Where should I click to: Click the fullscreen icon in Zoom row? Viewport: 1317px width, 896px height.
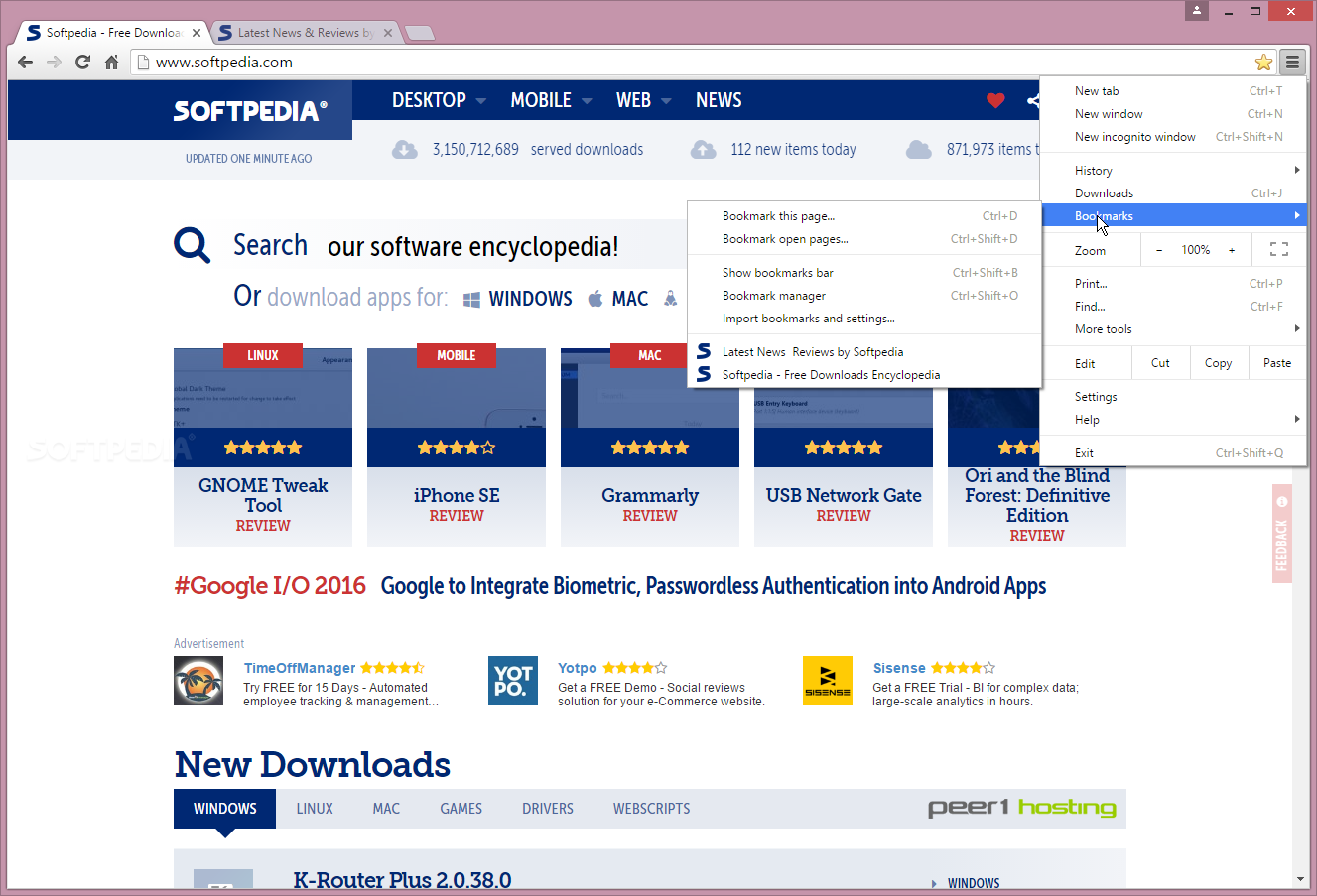[1279, 250]
